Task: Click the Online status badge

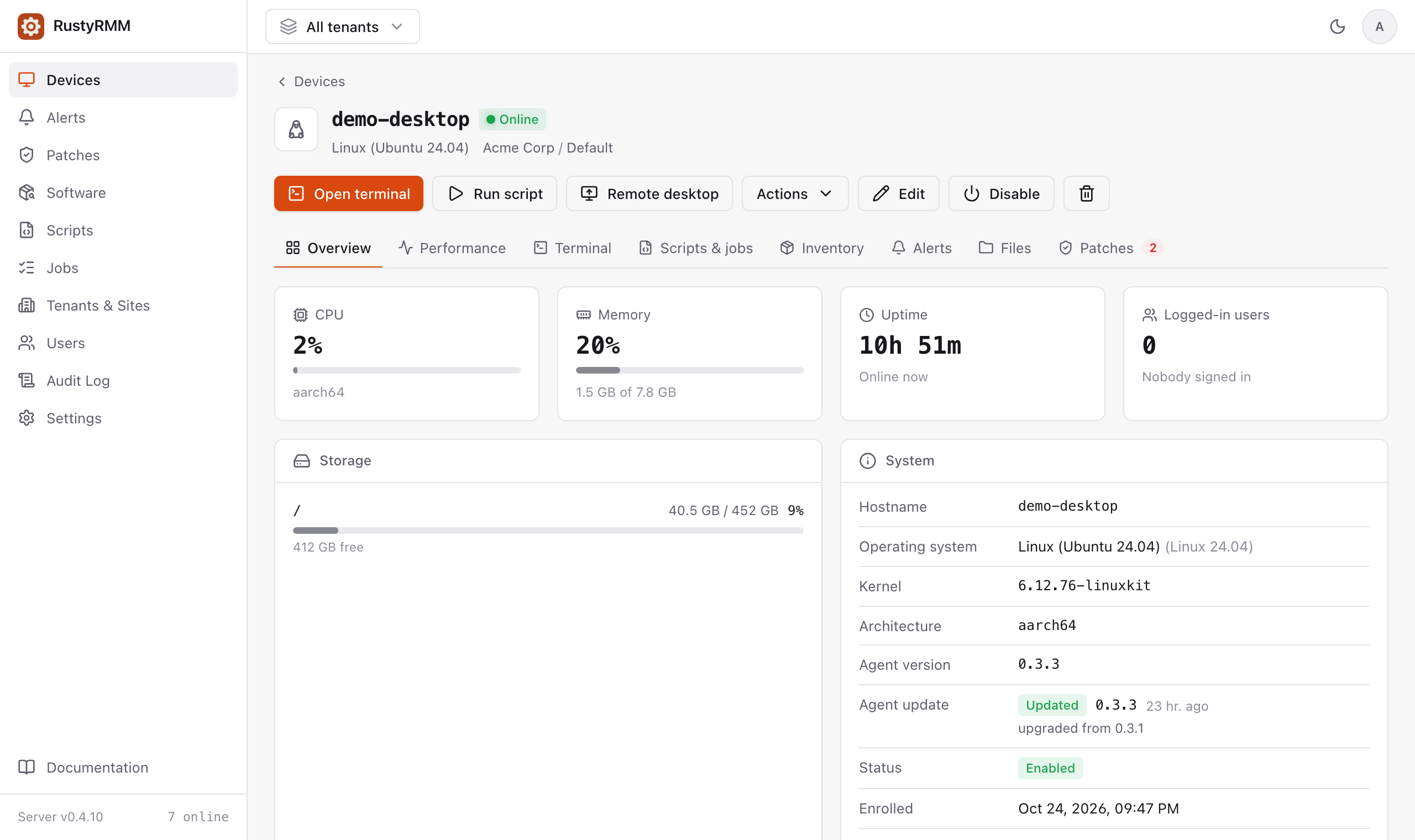Action: (x=512, y=119)
